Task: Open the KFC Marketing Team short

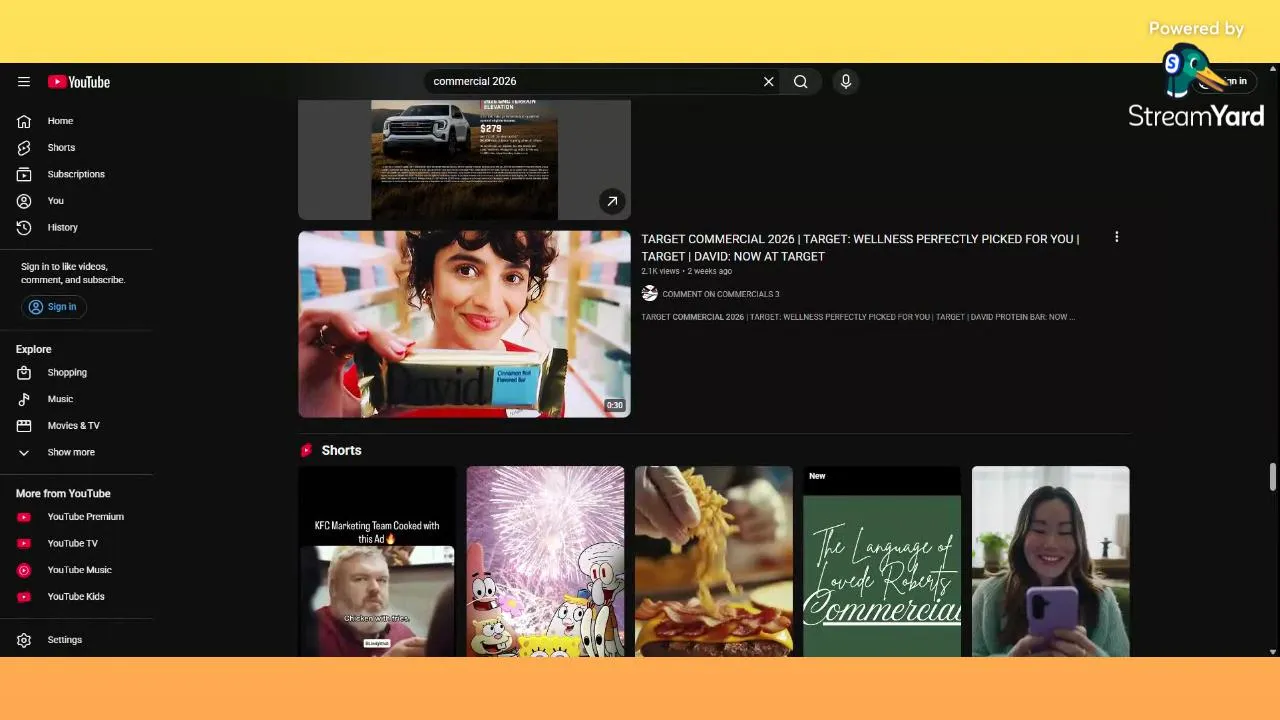Action: (x=376, y=561)
